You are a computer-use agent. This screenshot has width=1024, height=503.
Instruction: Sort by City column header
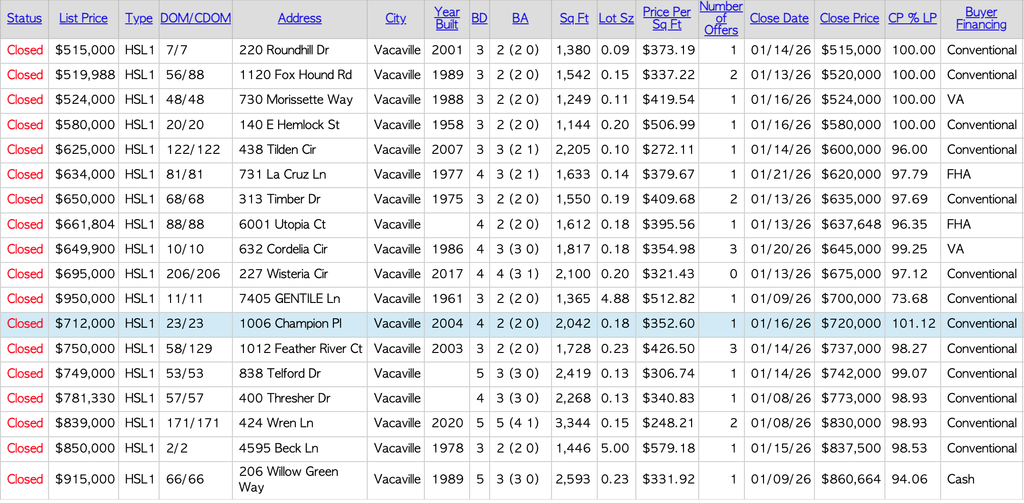[x=395, y=19]
